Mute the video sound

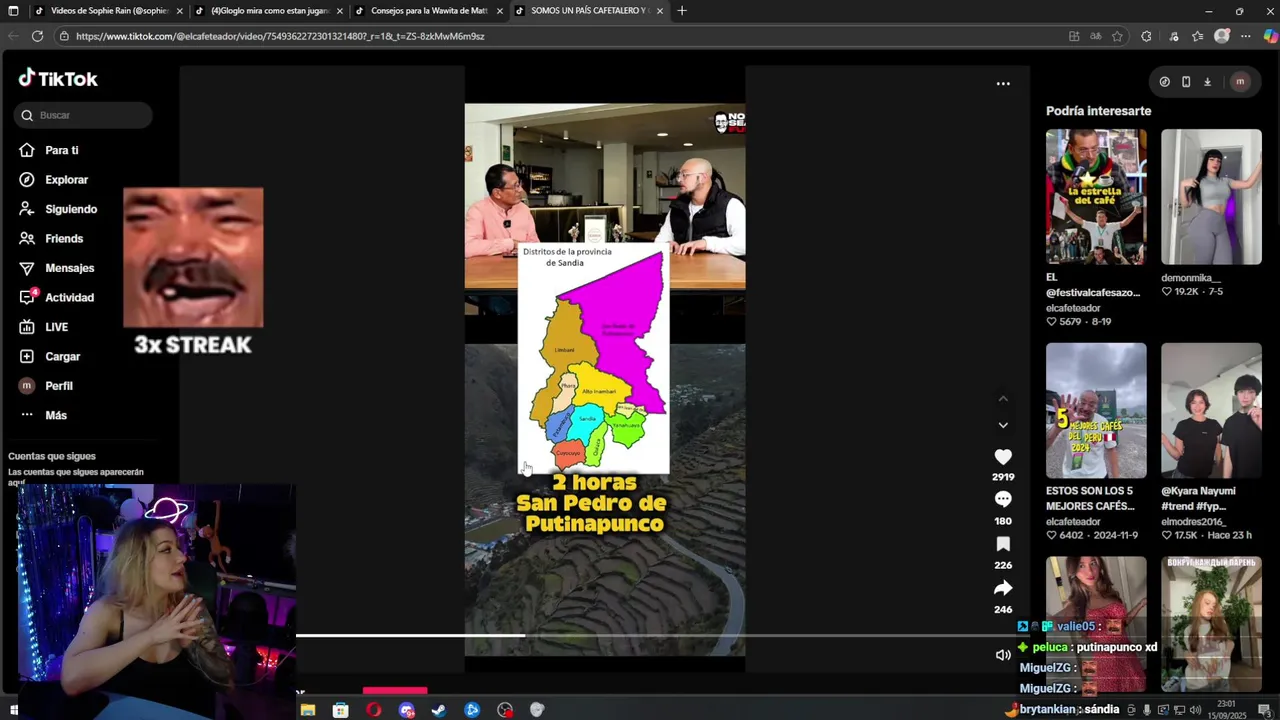click(x=1003, y=655)
